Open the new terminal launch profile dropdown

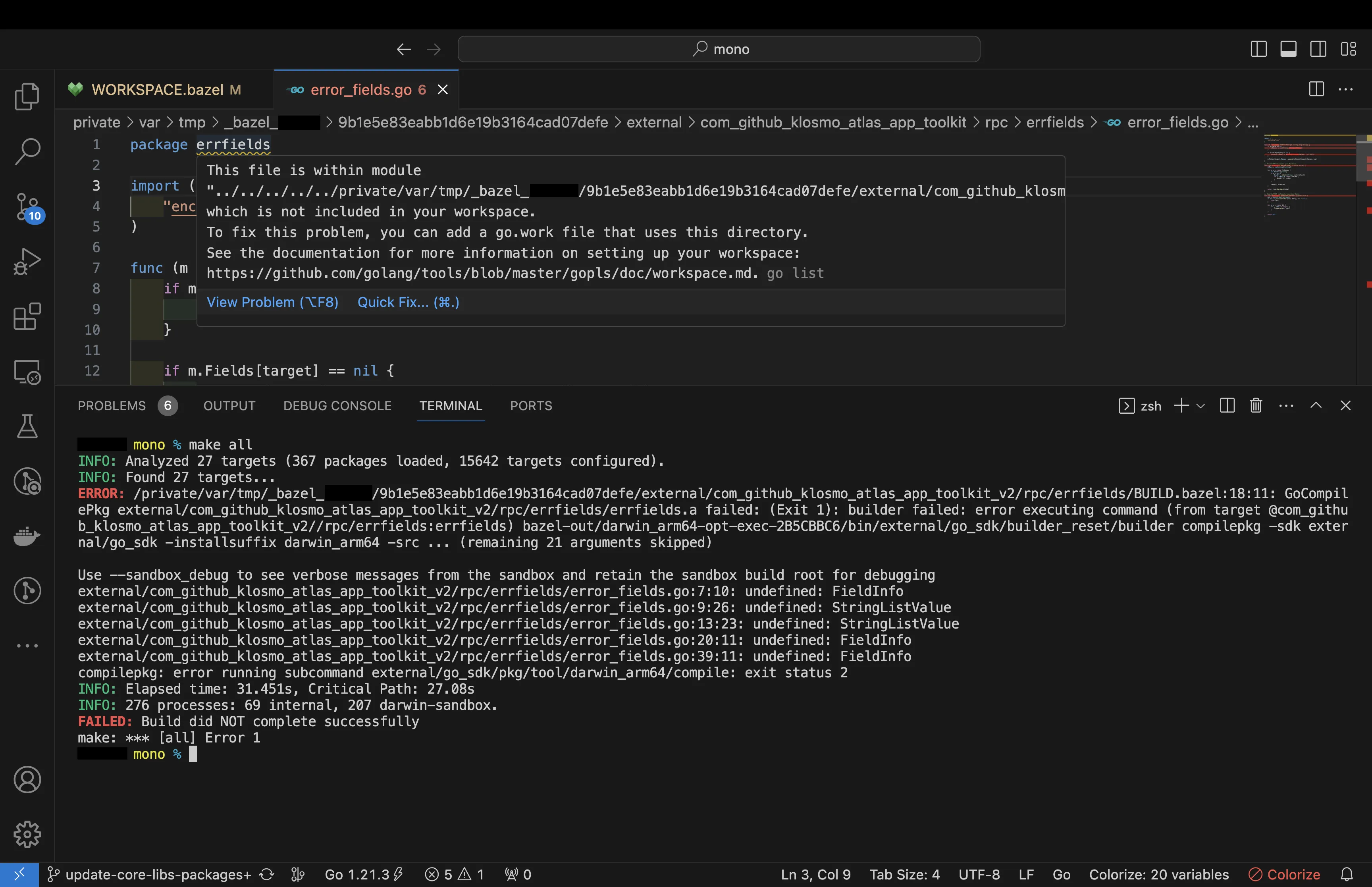(x=1200, y=406)
